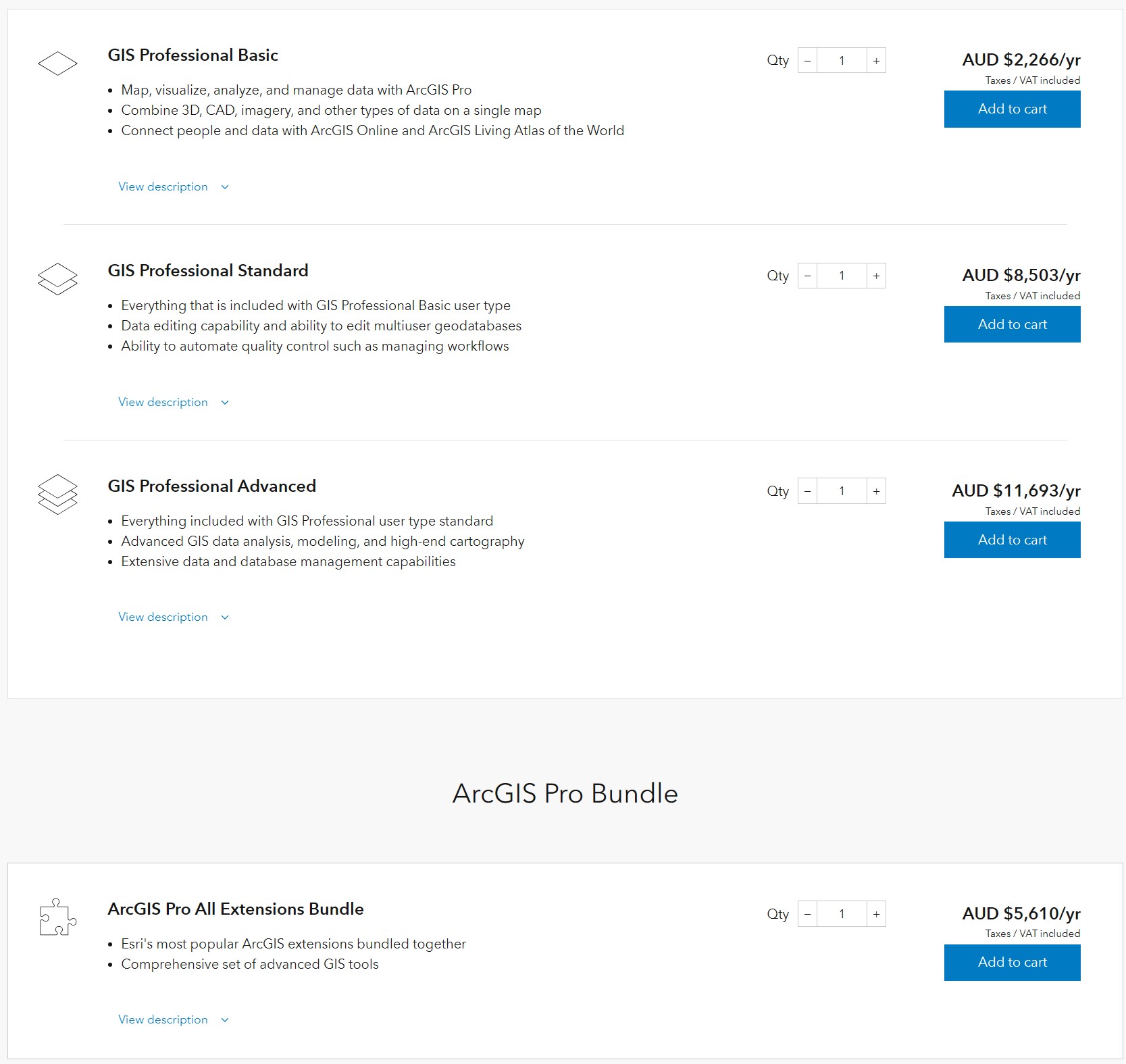Screen dimensions: 1126x1064
Task: Add GIS Professional Advanced to cart
Action: click(1012, 540)
